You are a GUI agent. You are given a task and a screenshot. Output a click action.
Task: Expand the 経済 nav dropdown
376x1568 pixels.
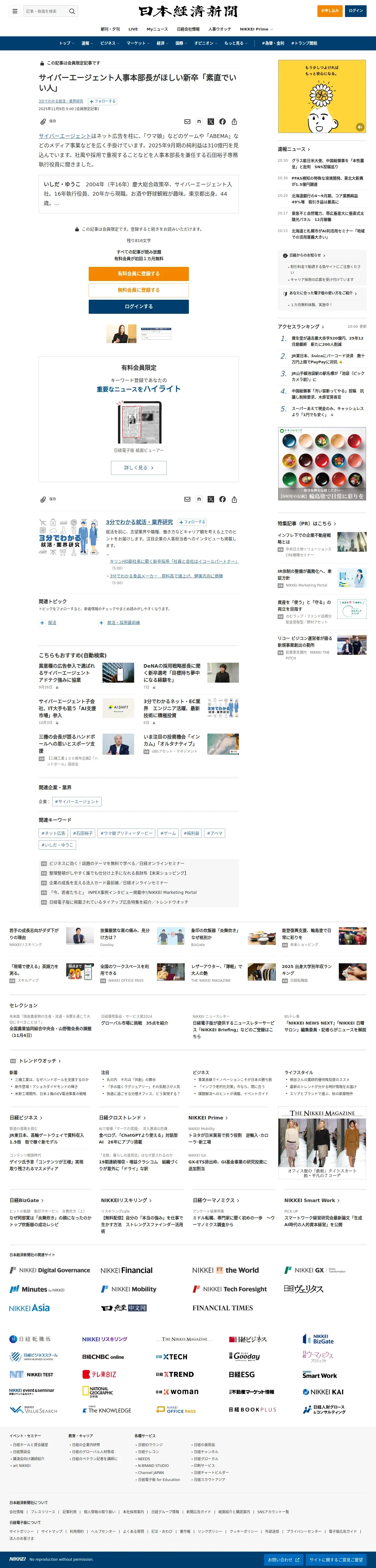point(163,43)
